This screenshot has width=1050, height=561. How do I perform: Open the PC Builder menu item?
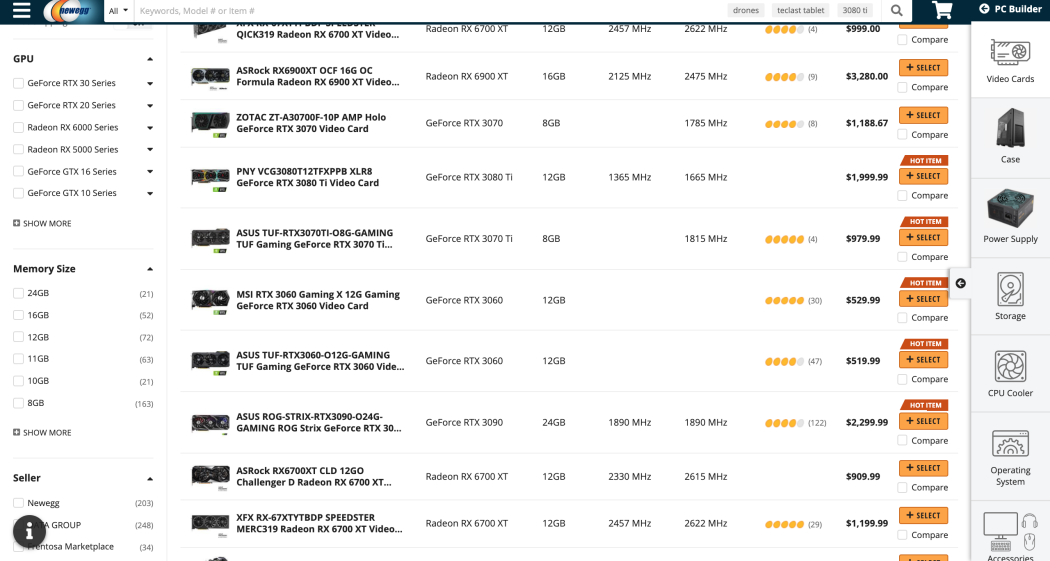pyautogui.click(x=1010, y=9)
